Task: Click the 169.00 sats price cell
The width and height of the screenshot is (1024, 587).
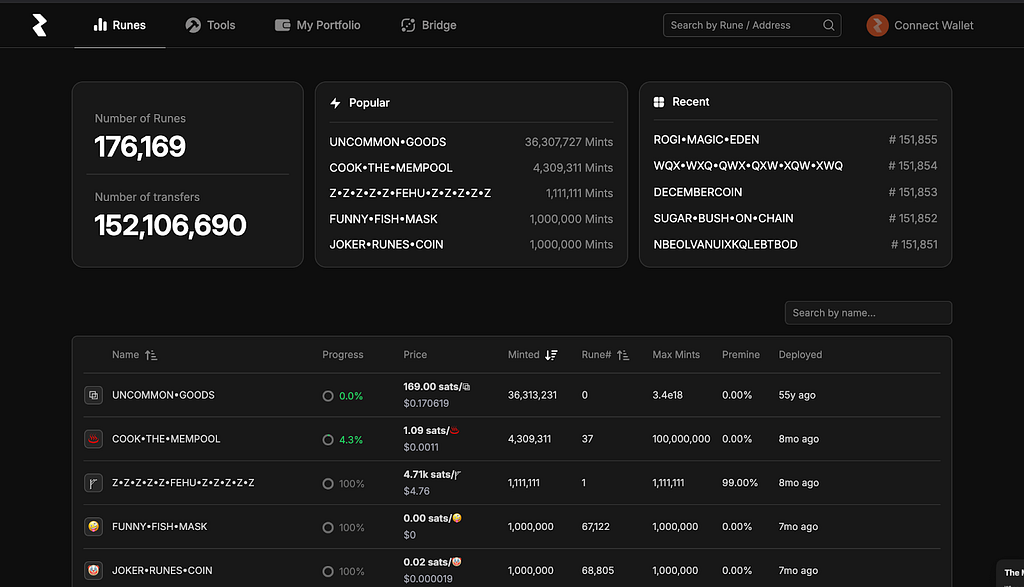Action: (x=436, y=394)
